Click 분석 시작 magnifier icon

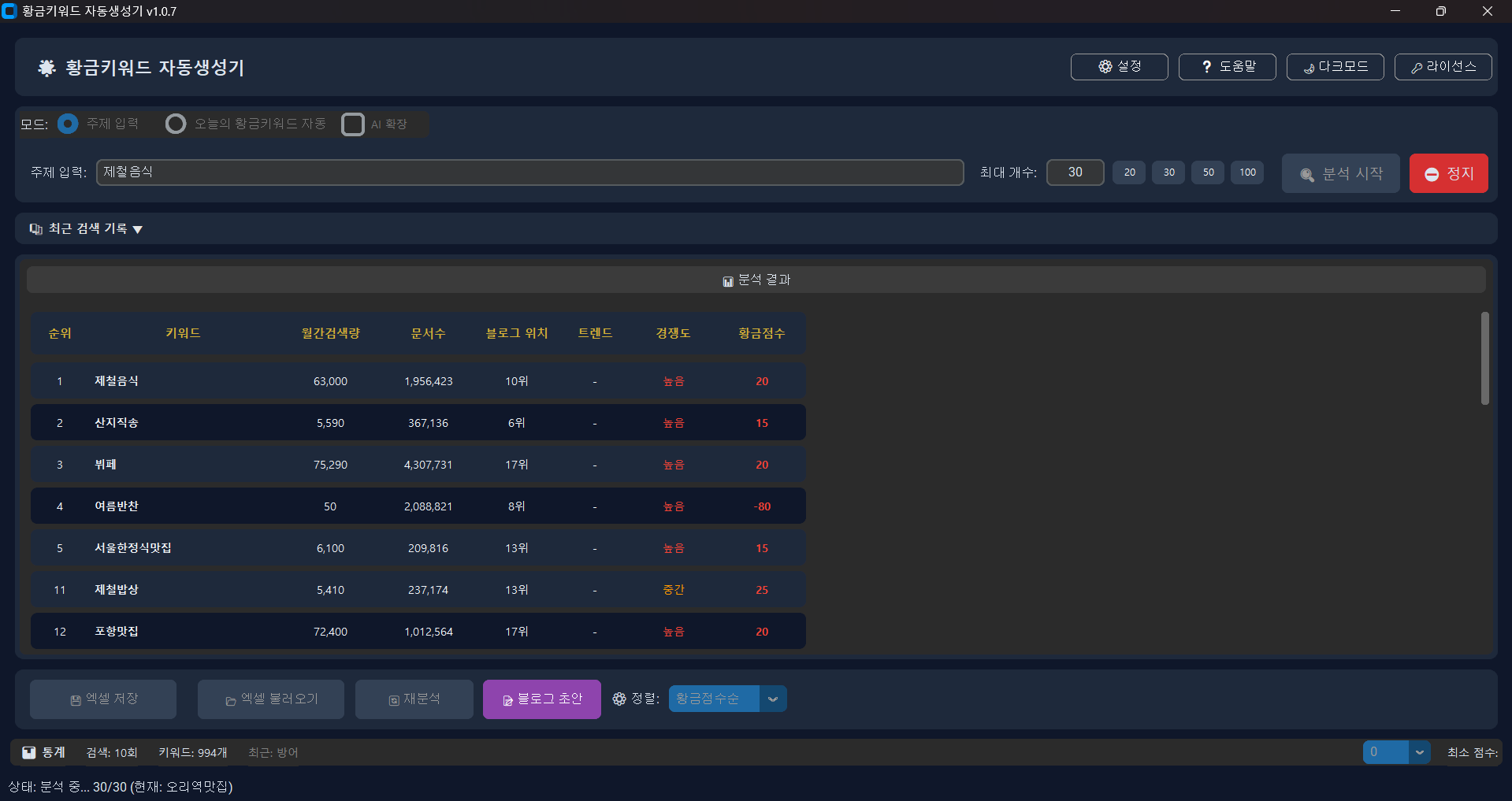click(x=1306, y=175)
